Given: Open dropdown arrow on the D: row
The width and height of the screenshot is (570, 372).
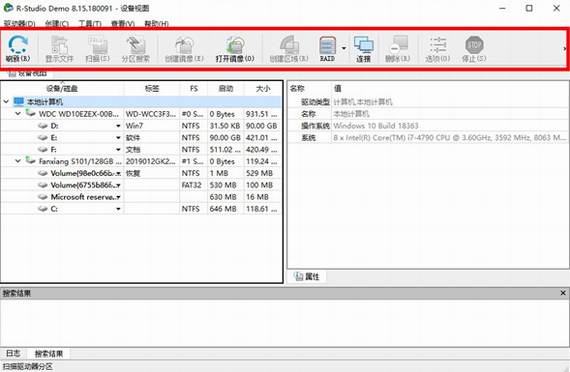Looking at the screenshot, I should 118,126.
